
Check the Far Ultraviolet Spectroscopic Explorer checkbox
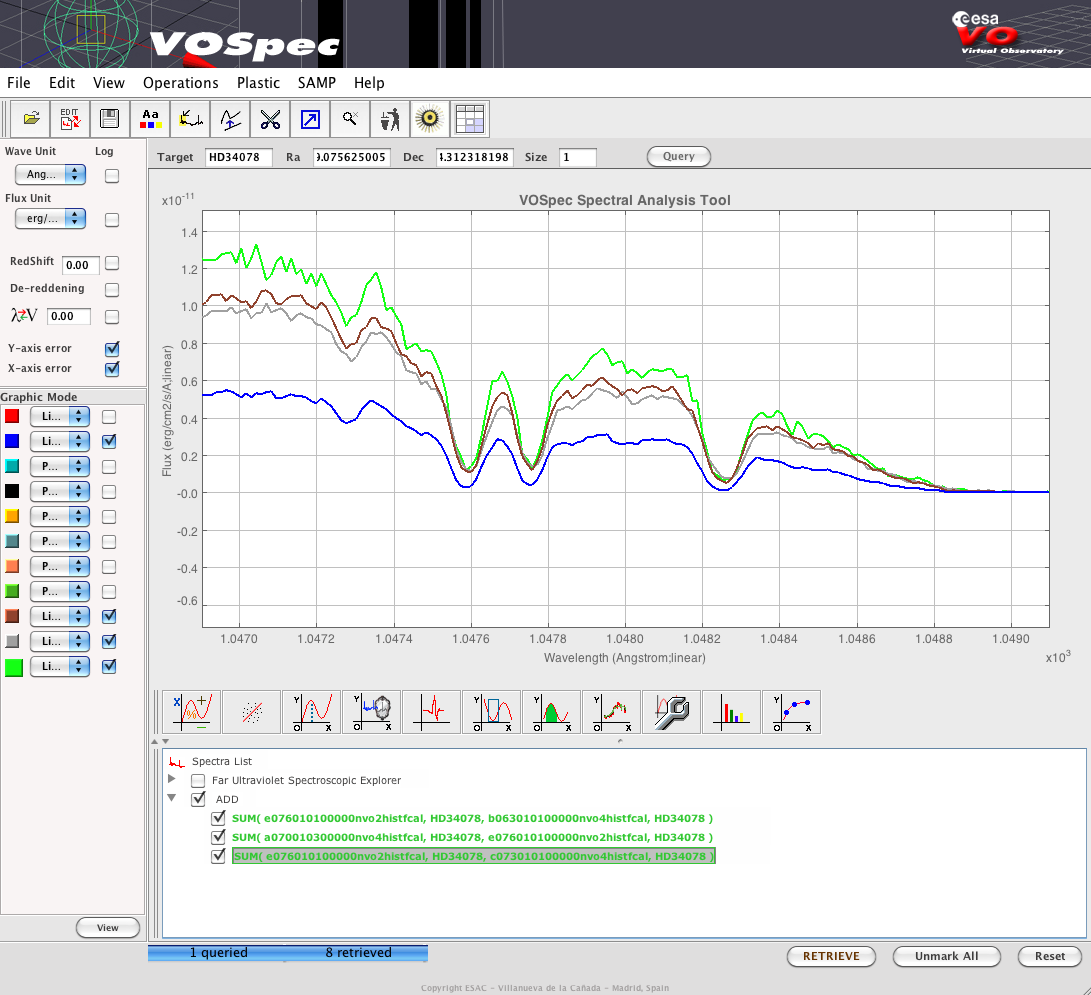pyautogui.click(x=198, y=781)
